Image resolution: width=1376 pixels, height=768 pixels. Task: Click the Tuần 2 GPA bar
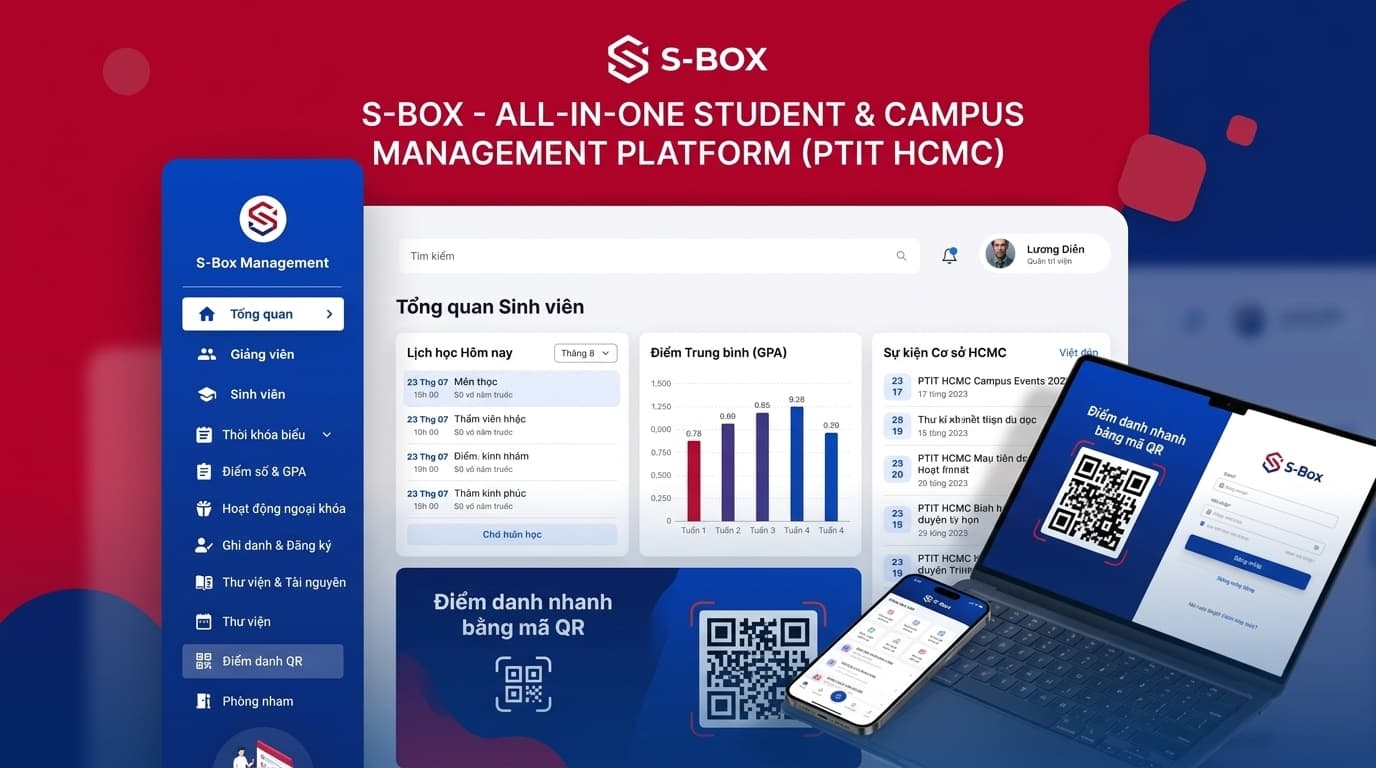point(728,472)
